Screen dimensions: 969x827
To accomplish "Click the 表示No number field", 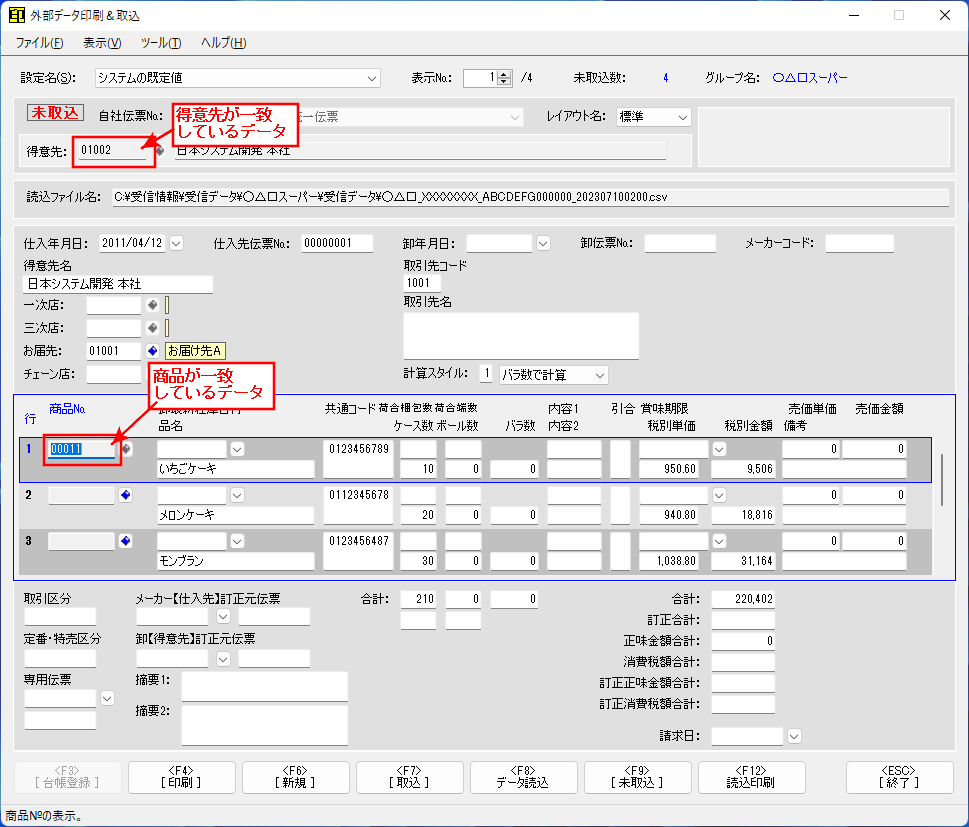I will 480,78.
